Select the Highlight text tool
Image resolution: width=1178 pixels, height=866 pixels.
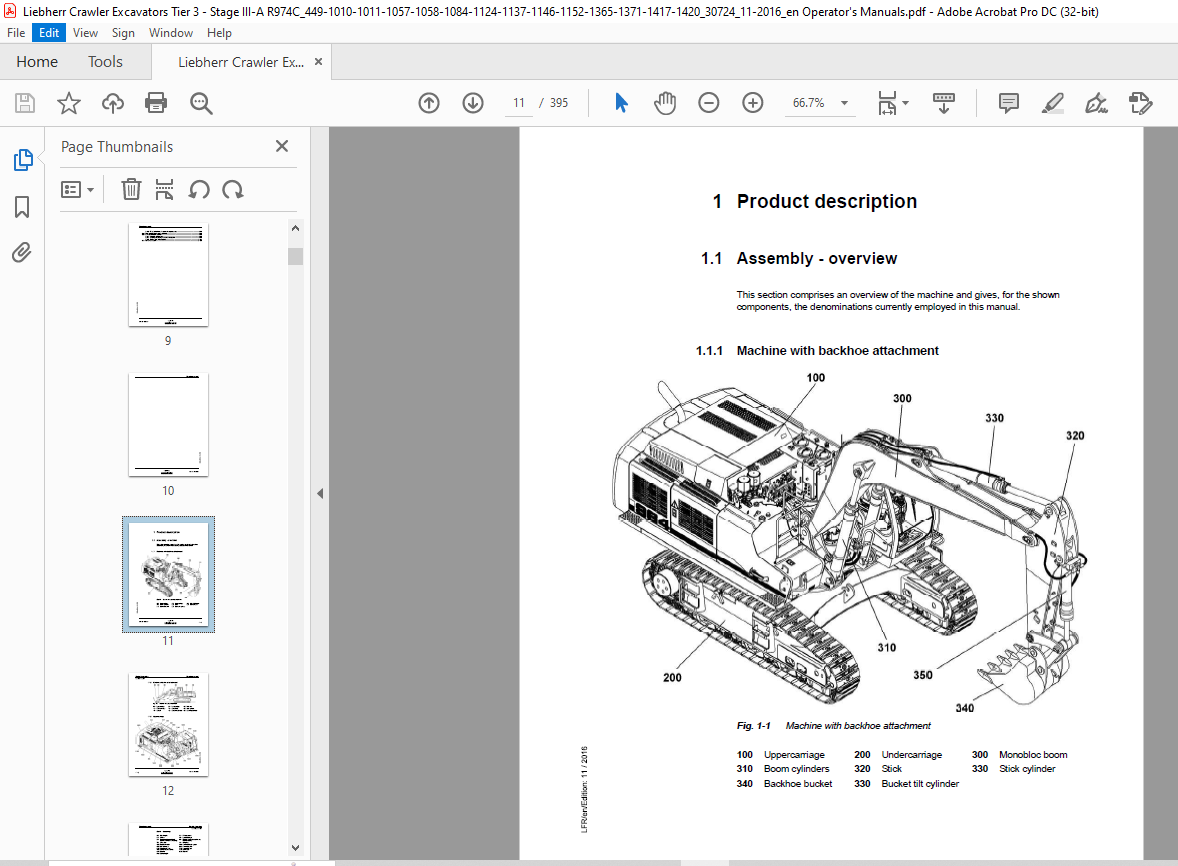point(1053,103)
